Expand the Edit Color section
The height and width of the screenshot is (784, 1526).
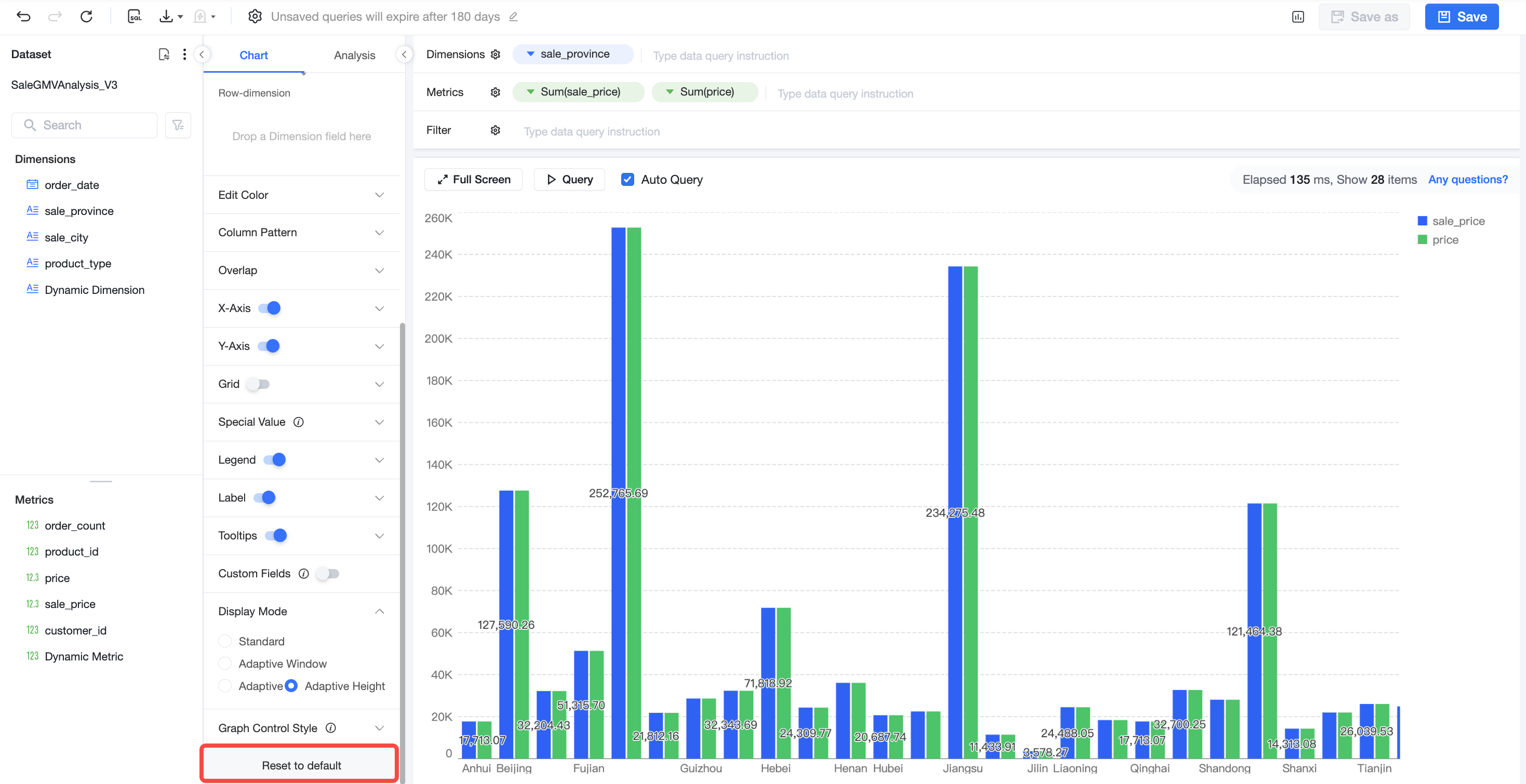302,195
